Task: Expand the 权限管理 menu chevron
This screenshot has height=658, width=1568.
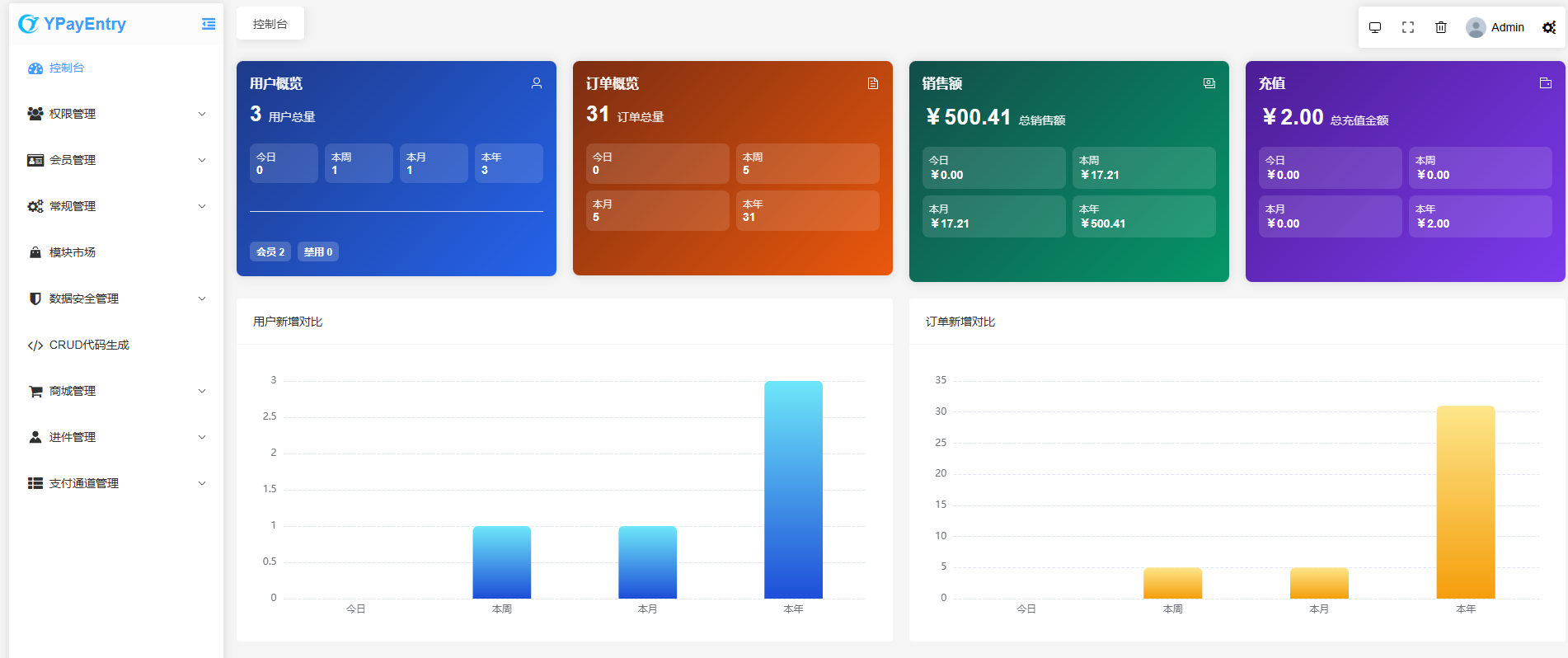Action: click(x=202, y=114)
